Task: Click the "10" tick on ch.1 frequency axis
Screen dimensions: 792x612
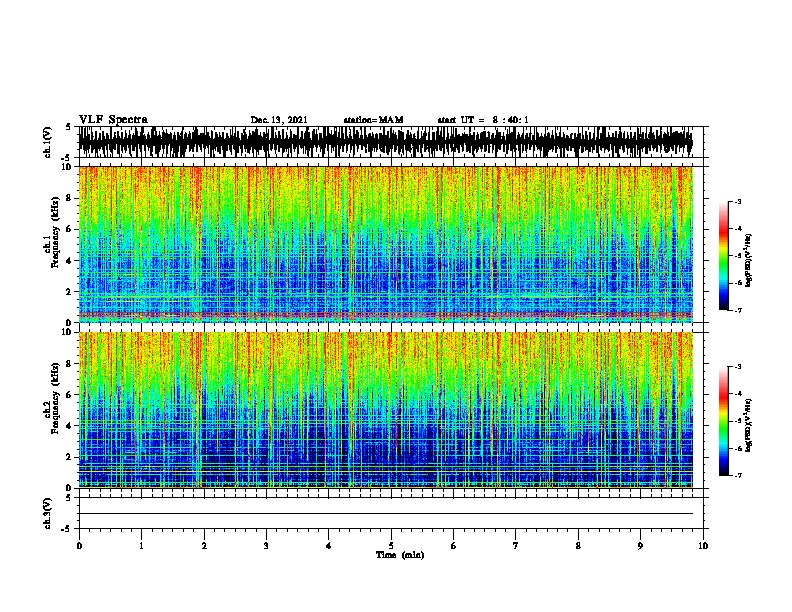Action: coord(68,167)
